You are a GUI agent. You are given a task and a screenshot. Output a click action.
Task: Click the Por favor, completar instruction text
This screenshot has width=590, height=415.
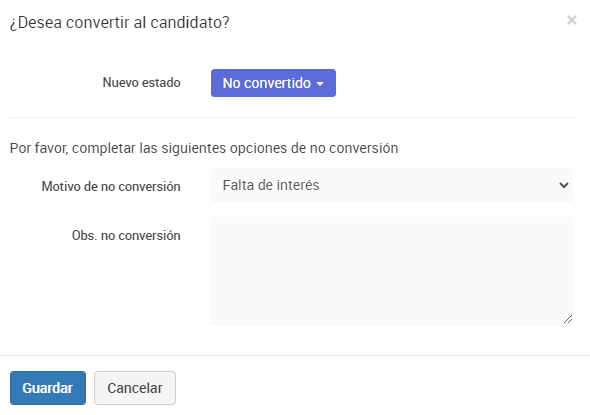[x=204, y=148]
